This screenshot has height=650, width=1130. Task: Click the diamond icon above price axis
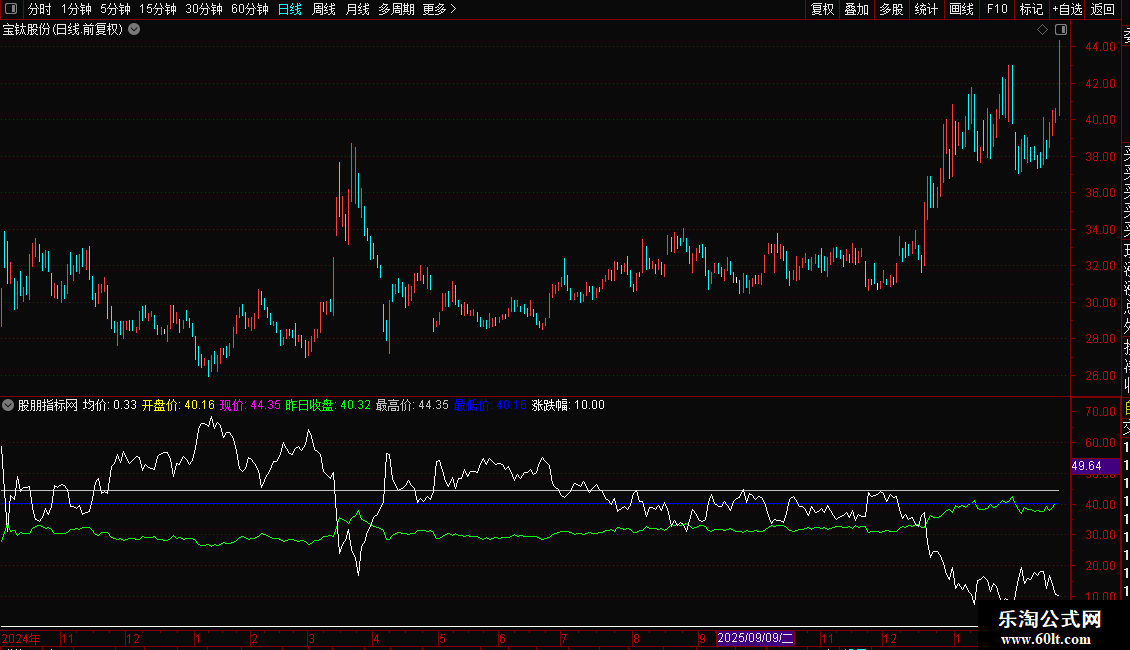[x=1042, y=29]
